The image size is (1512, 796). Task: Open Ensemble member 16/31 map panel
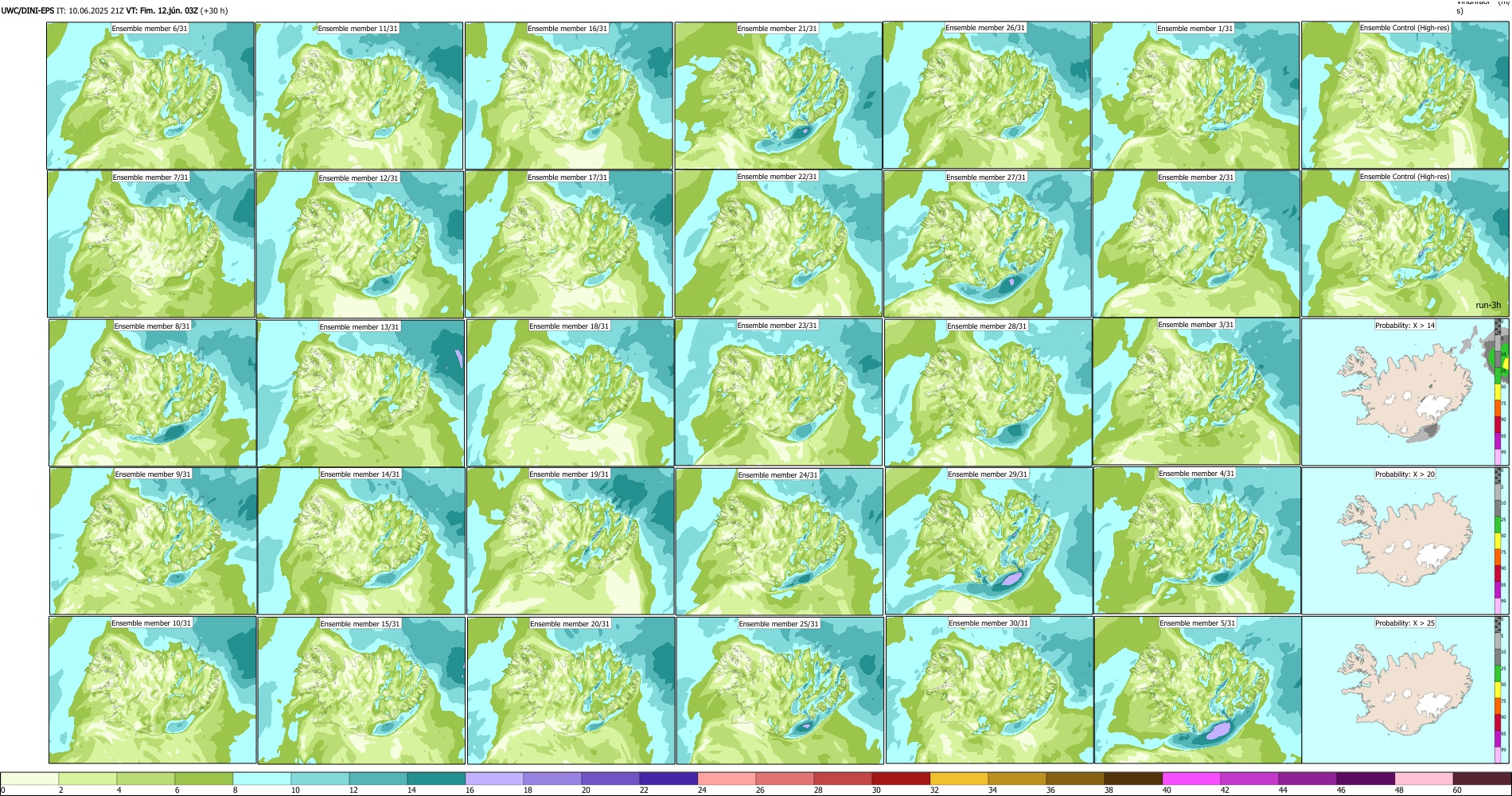click(569, 96)
